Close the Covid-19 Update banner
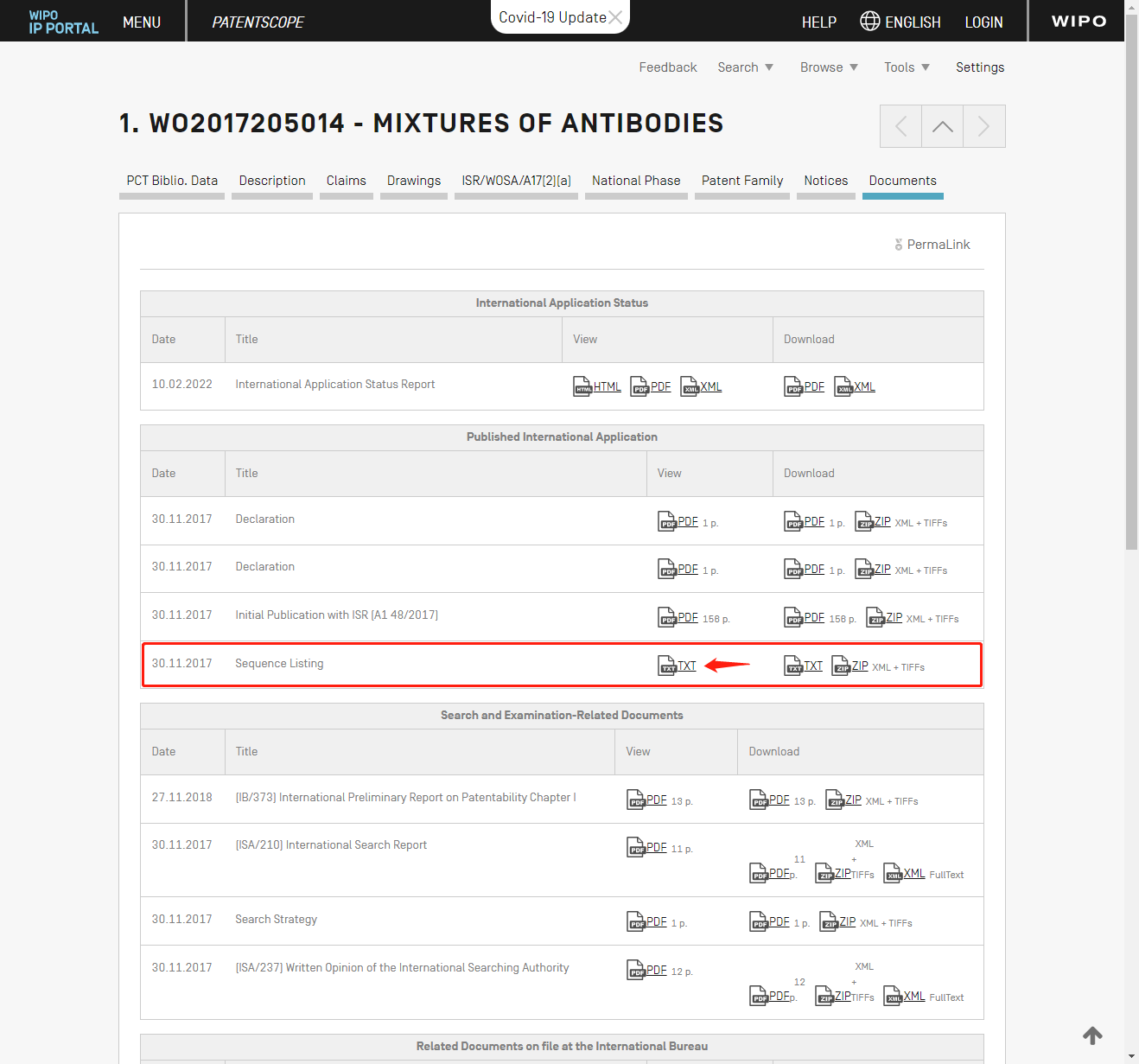 coord(615,17)
